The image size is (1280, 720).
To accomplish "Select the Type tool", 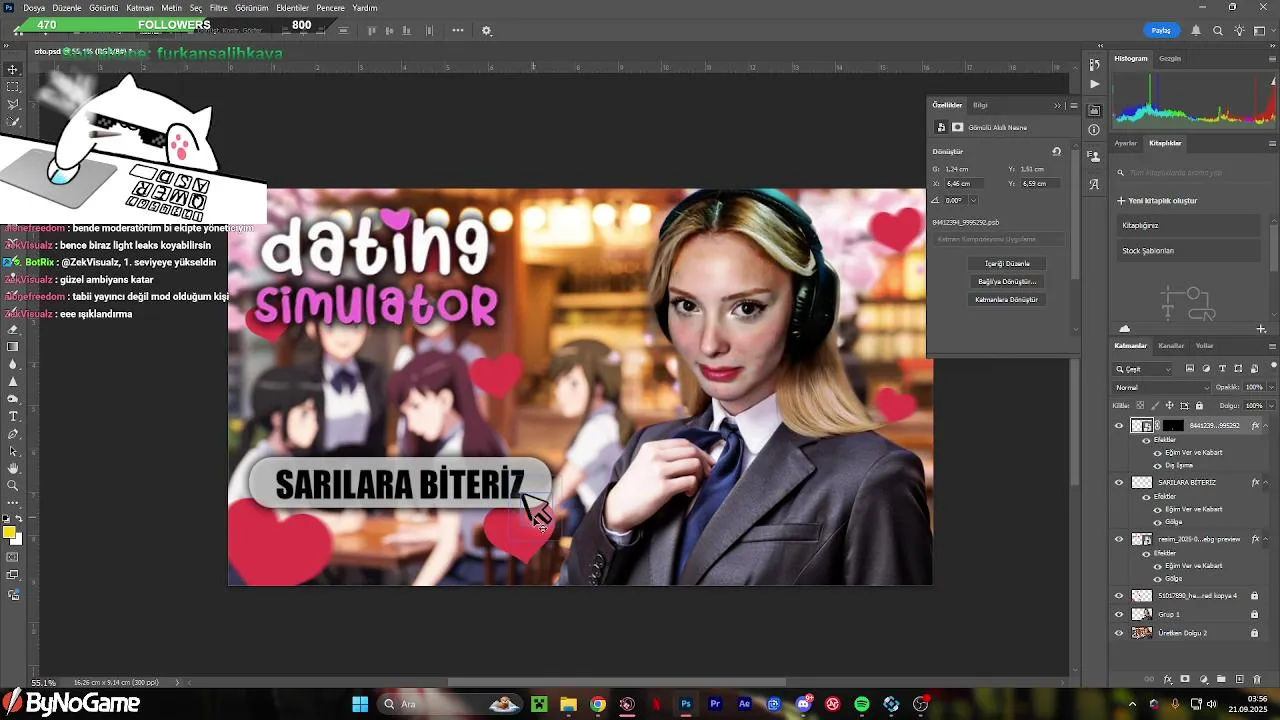I will [13, 416].
